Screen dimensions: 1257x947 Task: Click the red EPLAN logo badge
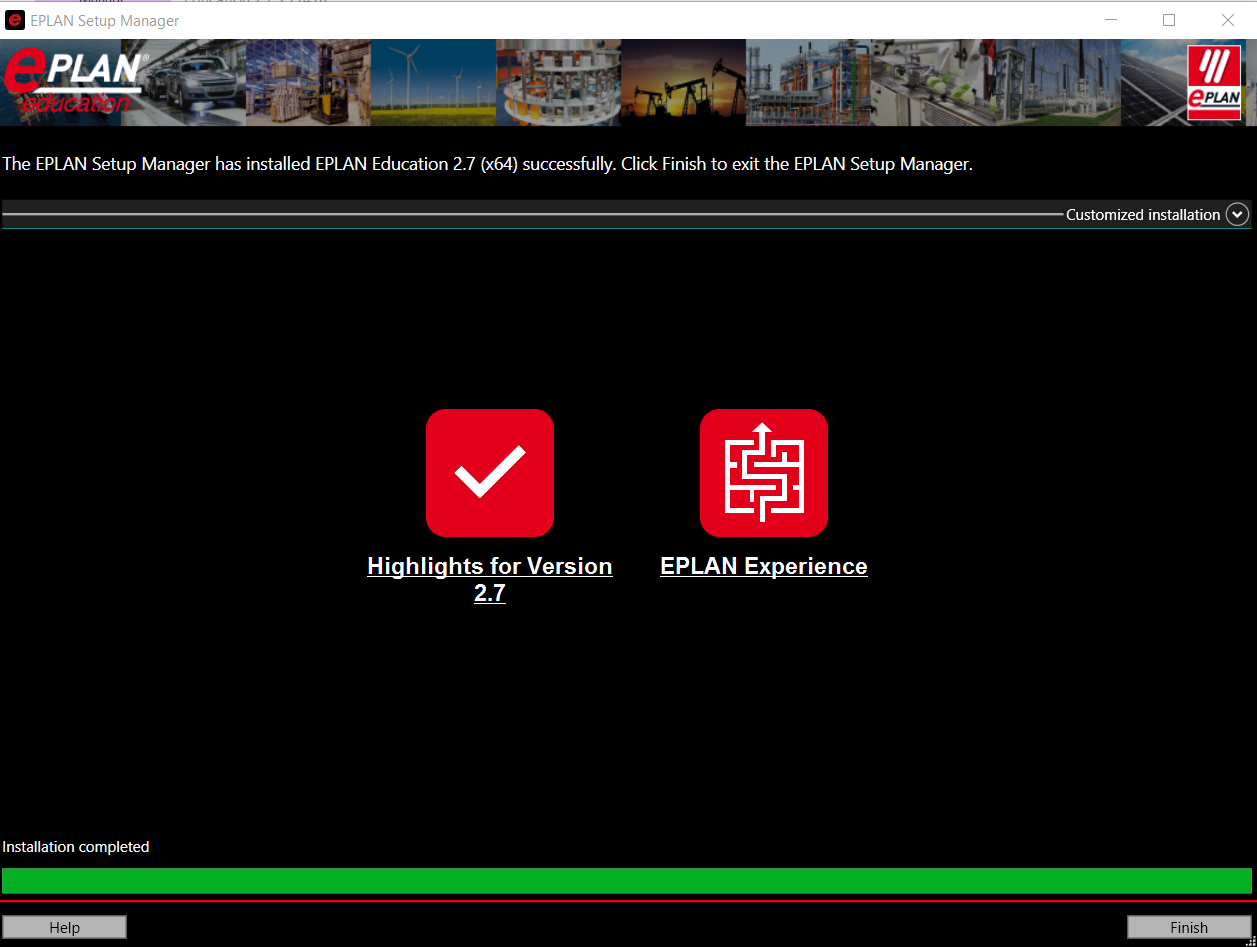1213,82
